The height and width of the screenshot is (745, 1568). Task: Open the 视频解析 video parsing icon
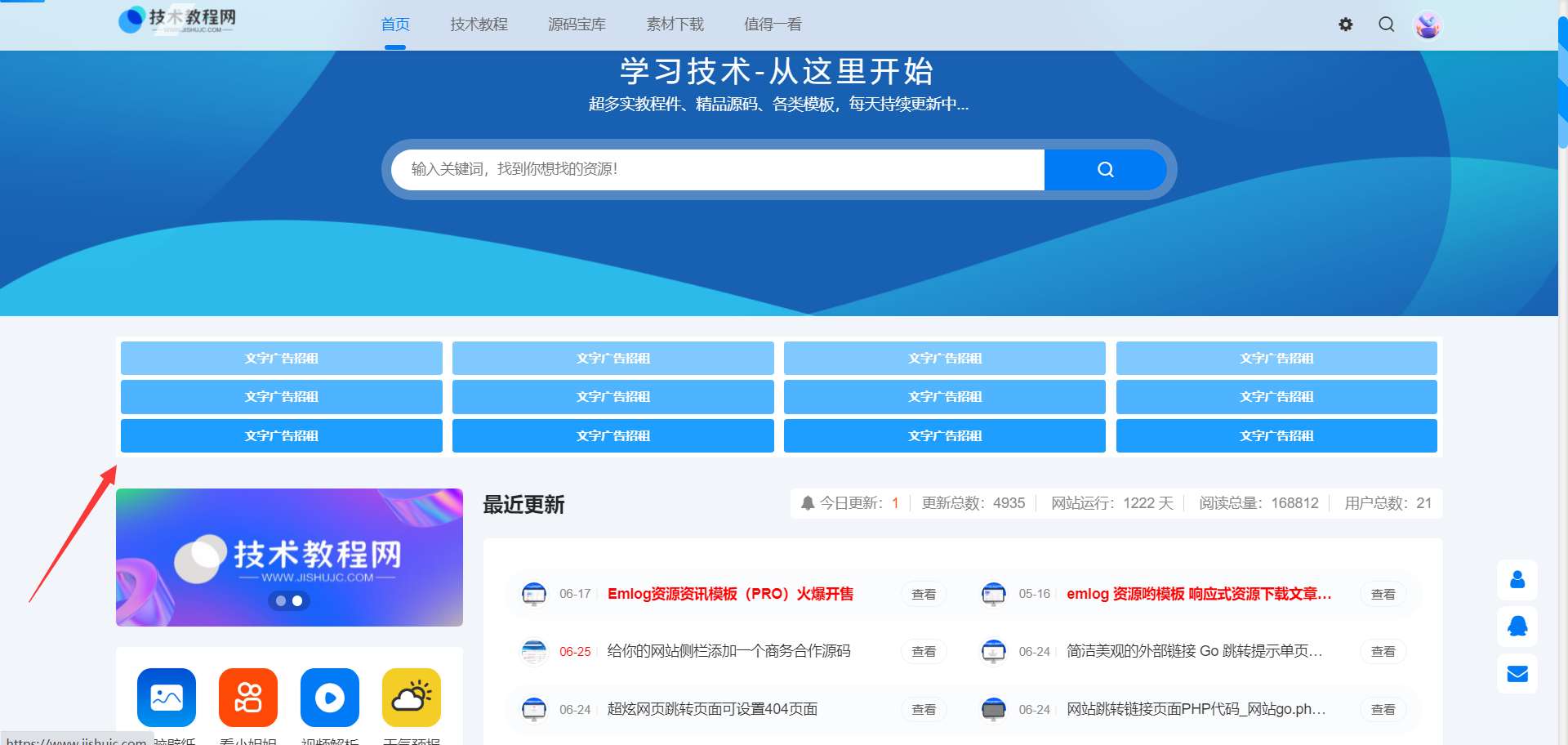pos(329,697)
